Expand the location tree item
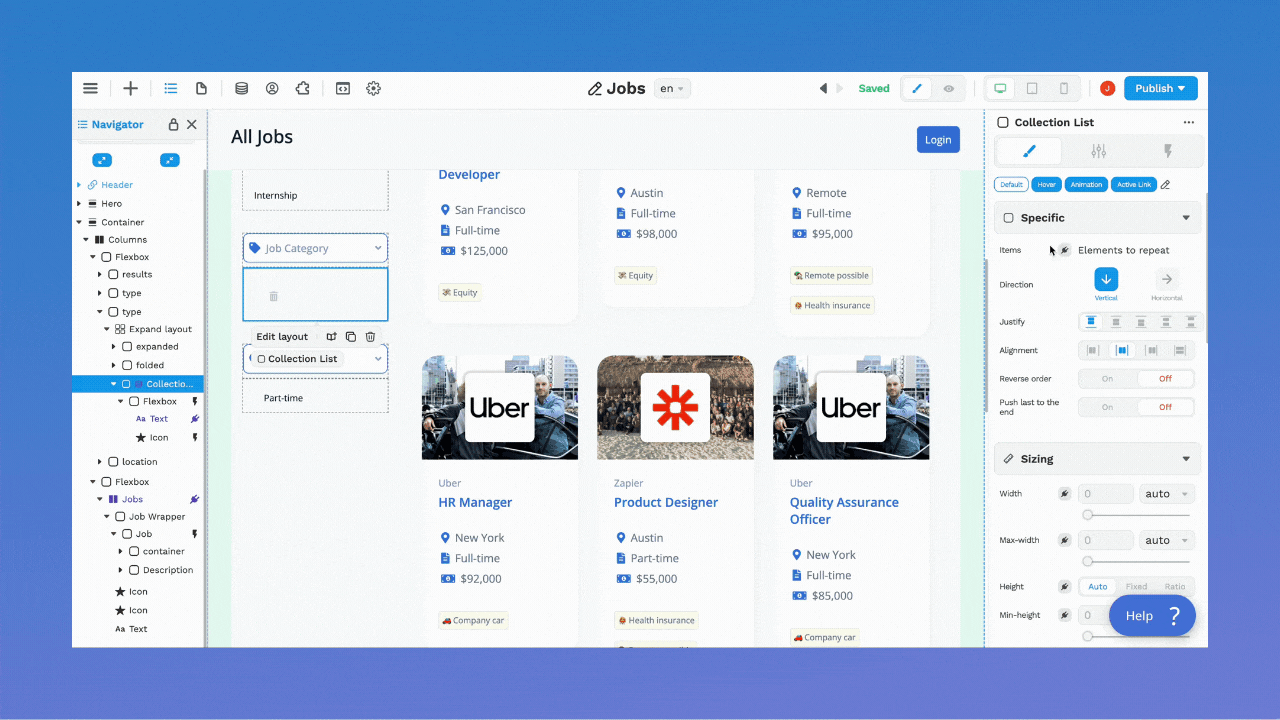Image resolution: width=1280 pixels, height=720 pixels. [x=100, y=462]
